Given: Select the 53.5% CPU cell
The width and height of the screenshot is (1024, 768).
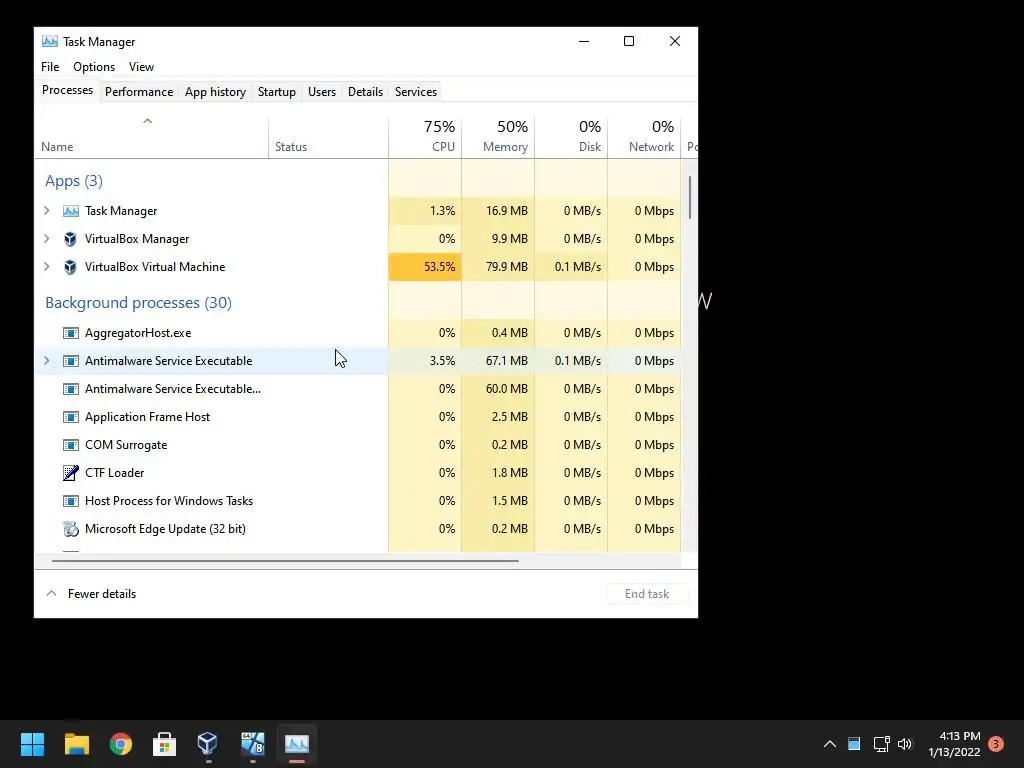Looking at the screenshot, I should pyautogui.click(x=425, y=267).
